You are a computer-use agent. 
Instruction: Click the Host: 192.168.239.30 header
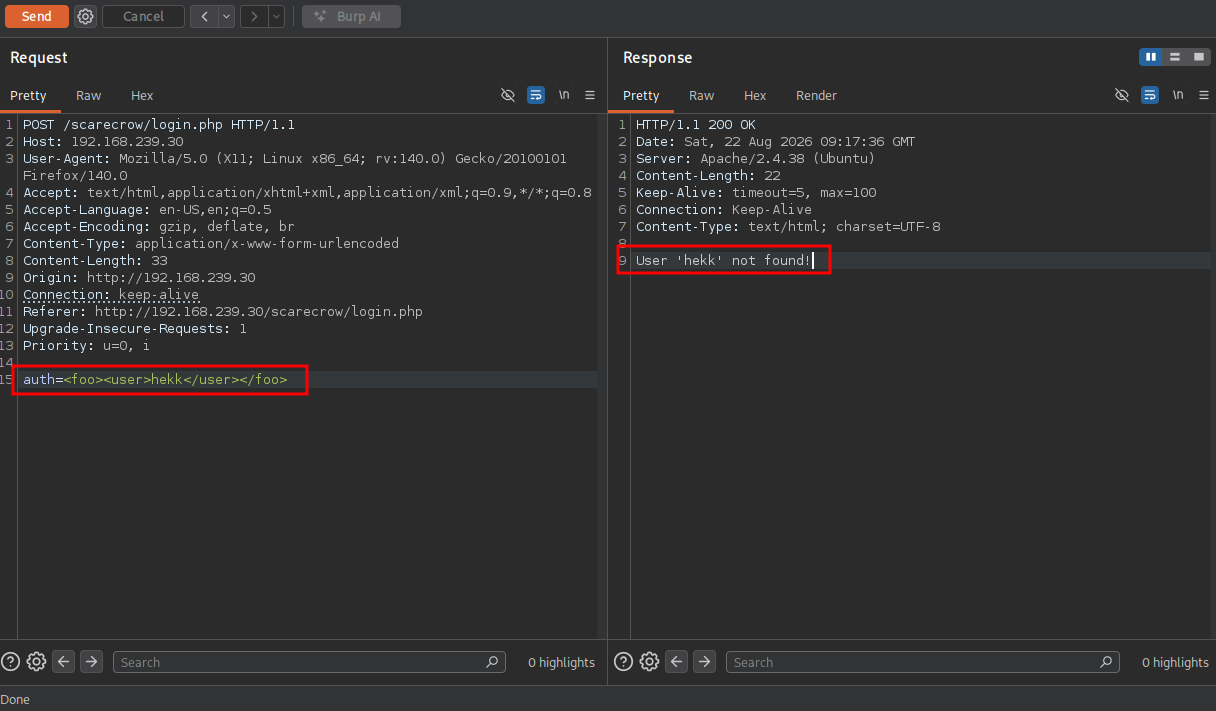click(x=103, y=142)
